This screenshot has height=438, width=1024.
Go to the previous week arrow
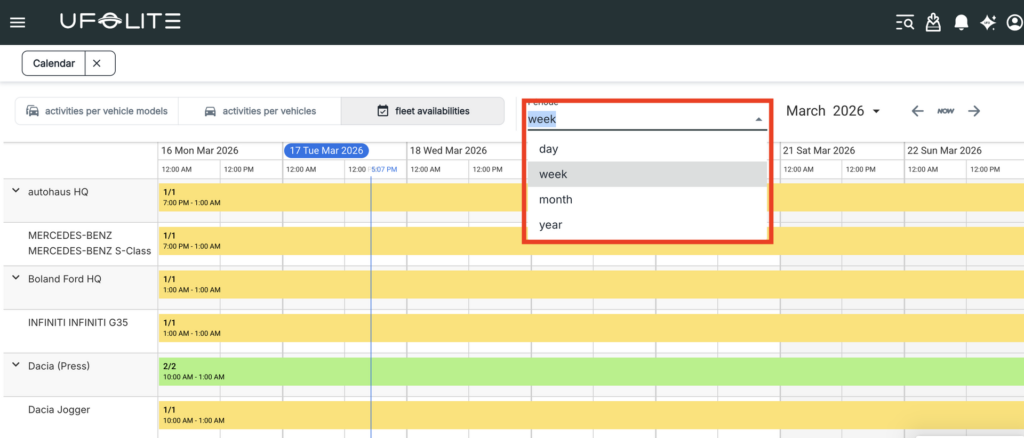pos(917,111)
